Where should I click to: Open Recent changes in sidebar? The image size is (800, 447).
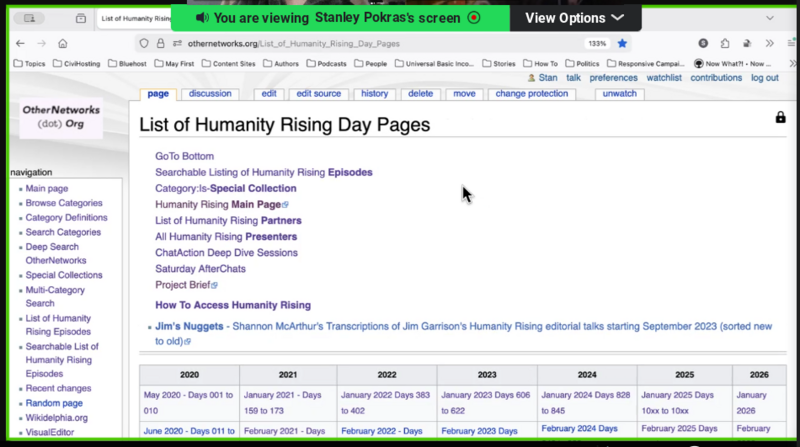click(58, 389)
